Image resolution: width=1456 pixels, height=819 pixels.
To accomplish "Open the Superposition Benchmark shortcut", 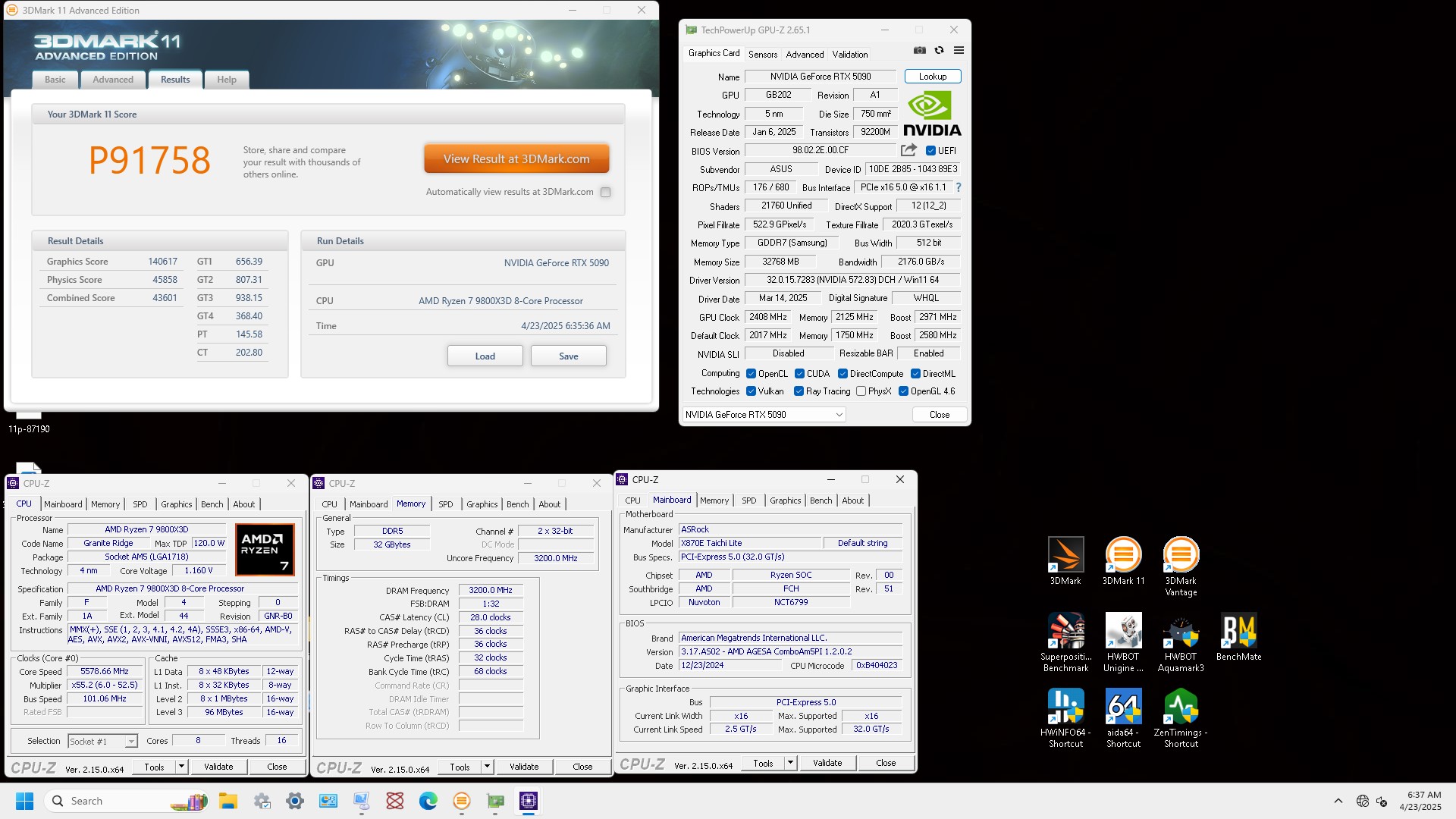I will [x=1065, y=643].
